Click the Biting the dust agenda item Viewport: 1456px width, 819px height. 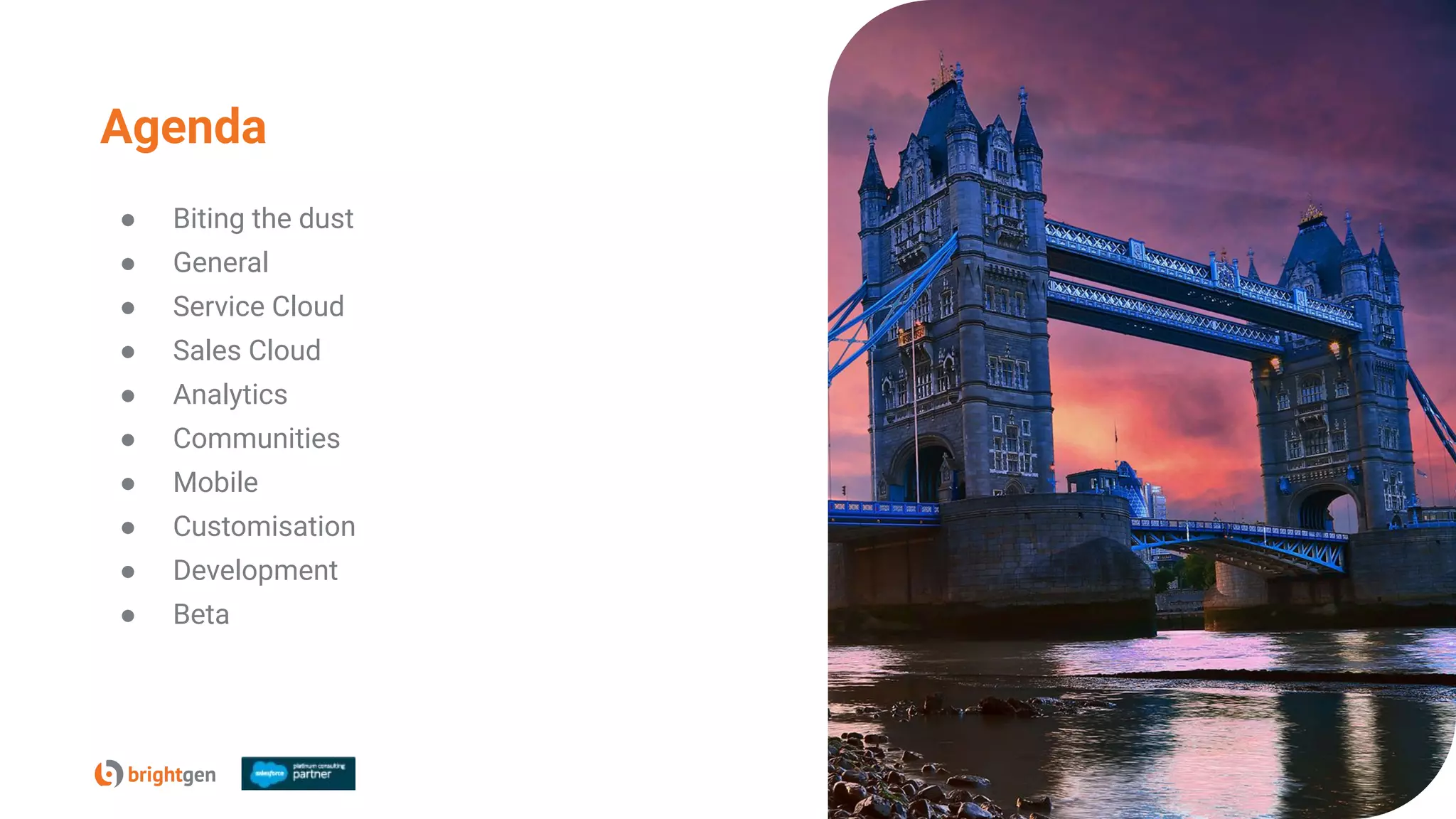263,219
